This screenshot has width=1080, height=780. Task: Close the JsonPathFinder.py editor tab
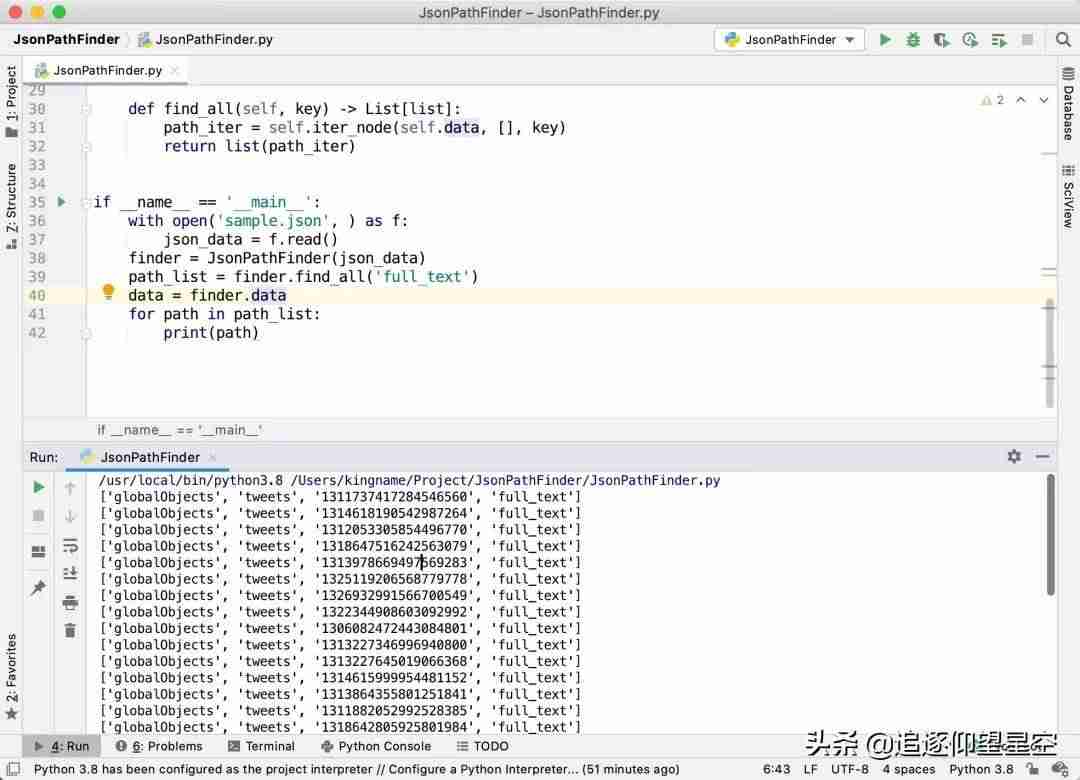175,70
